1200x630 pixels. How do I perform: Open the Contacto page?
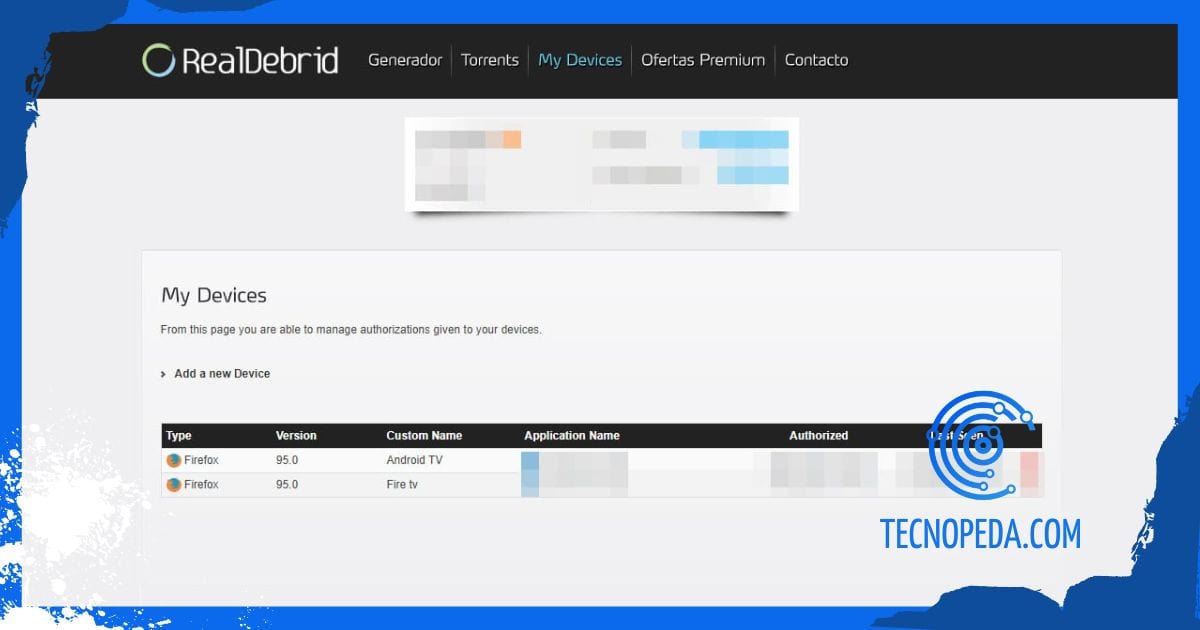[816, 60]
